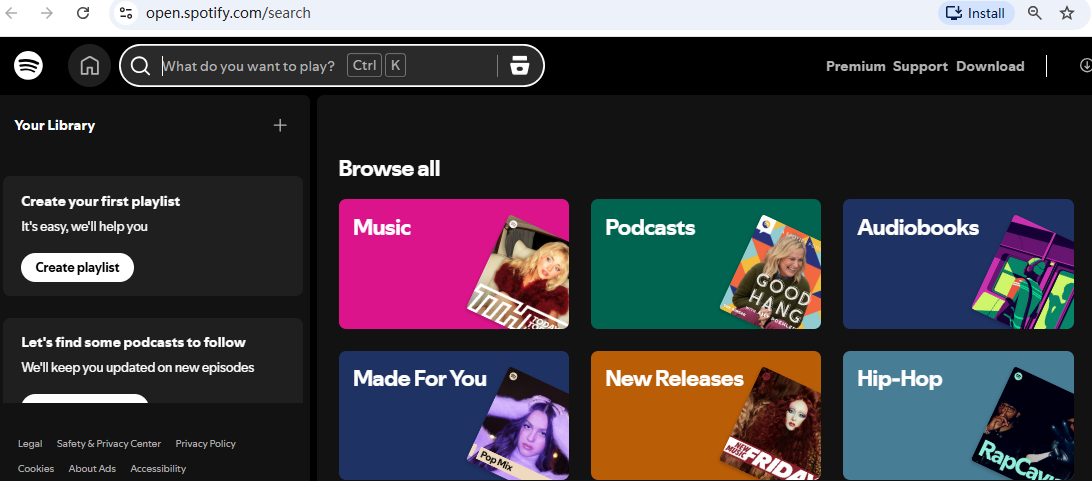1092x481 pixels.
Task: Open browser zoom magnifier icon
Action: [1035, 13]
